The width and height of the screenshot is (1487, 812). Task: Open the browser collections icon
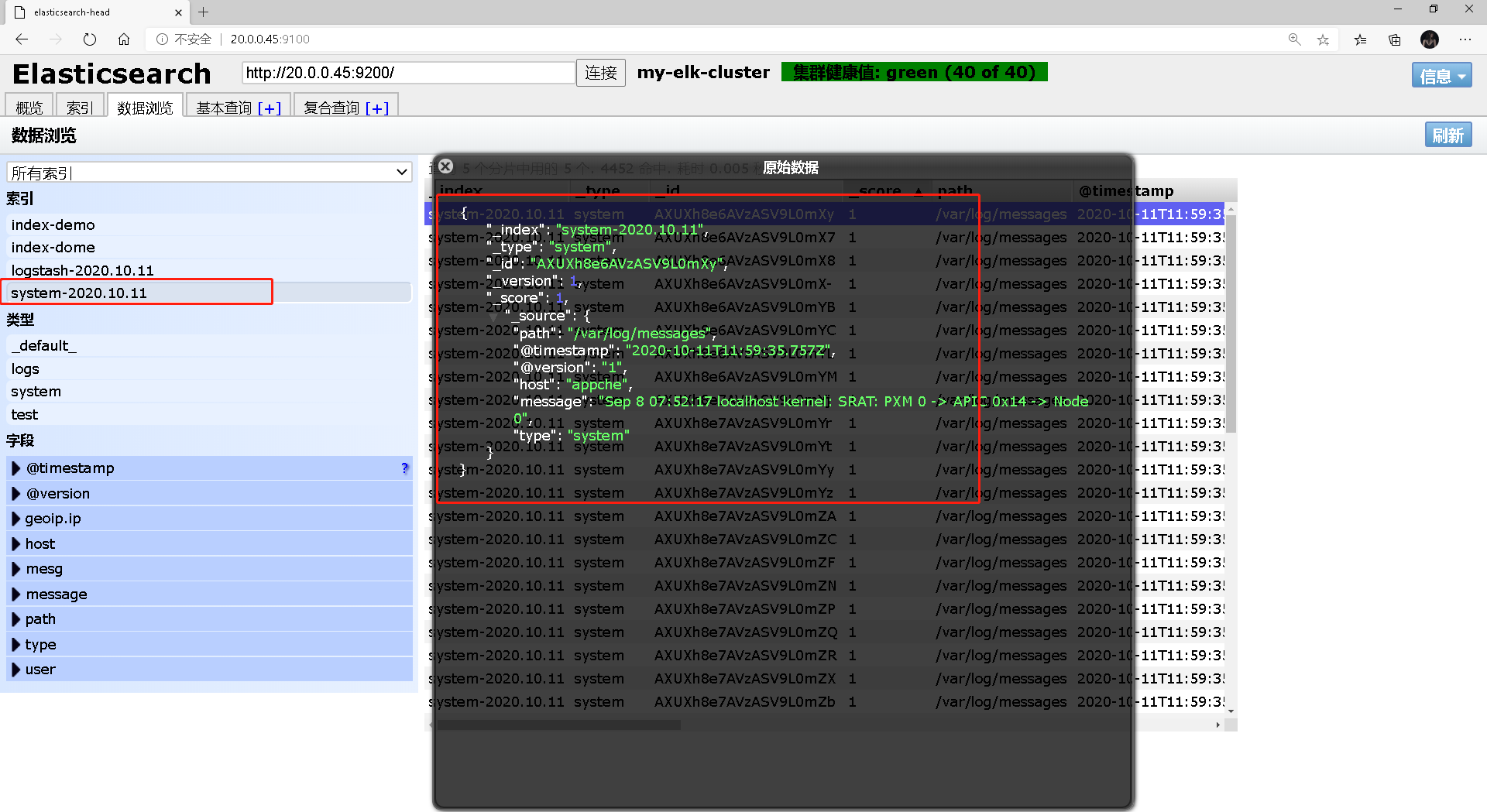[x=1395, y=39]
